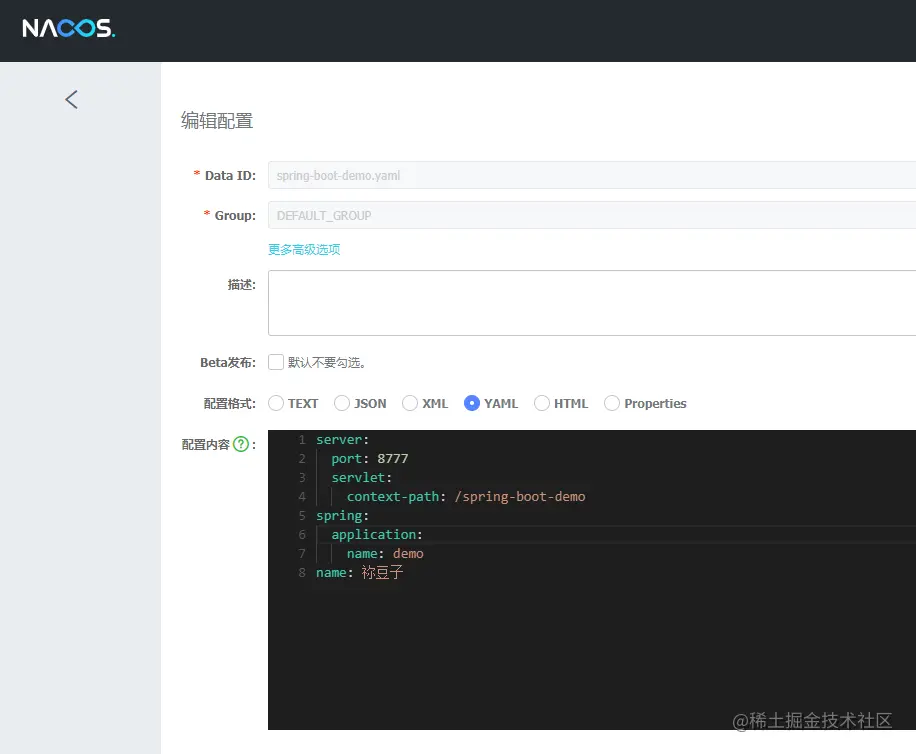The height and width of the screenshot is (754, 916).
Task: Go back using the left arrow icon
Action: point(71,99)
